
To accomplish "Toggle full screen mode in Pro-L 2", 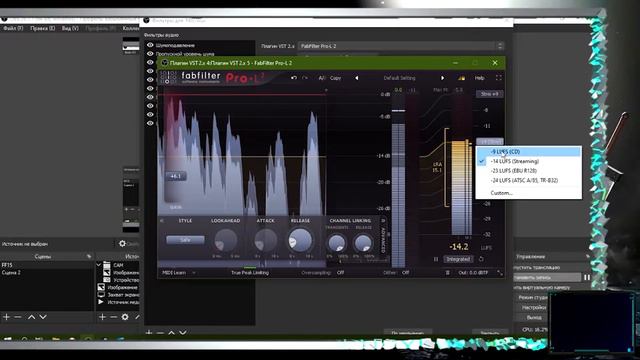I will click(498, 78).
